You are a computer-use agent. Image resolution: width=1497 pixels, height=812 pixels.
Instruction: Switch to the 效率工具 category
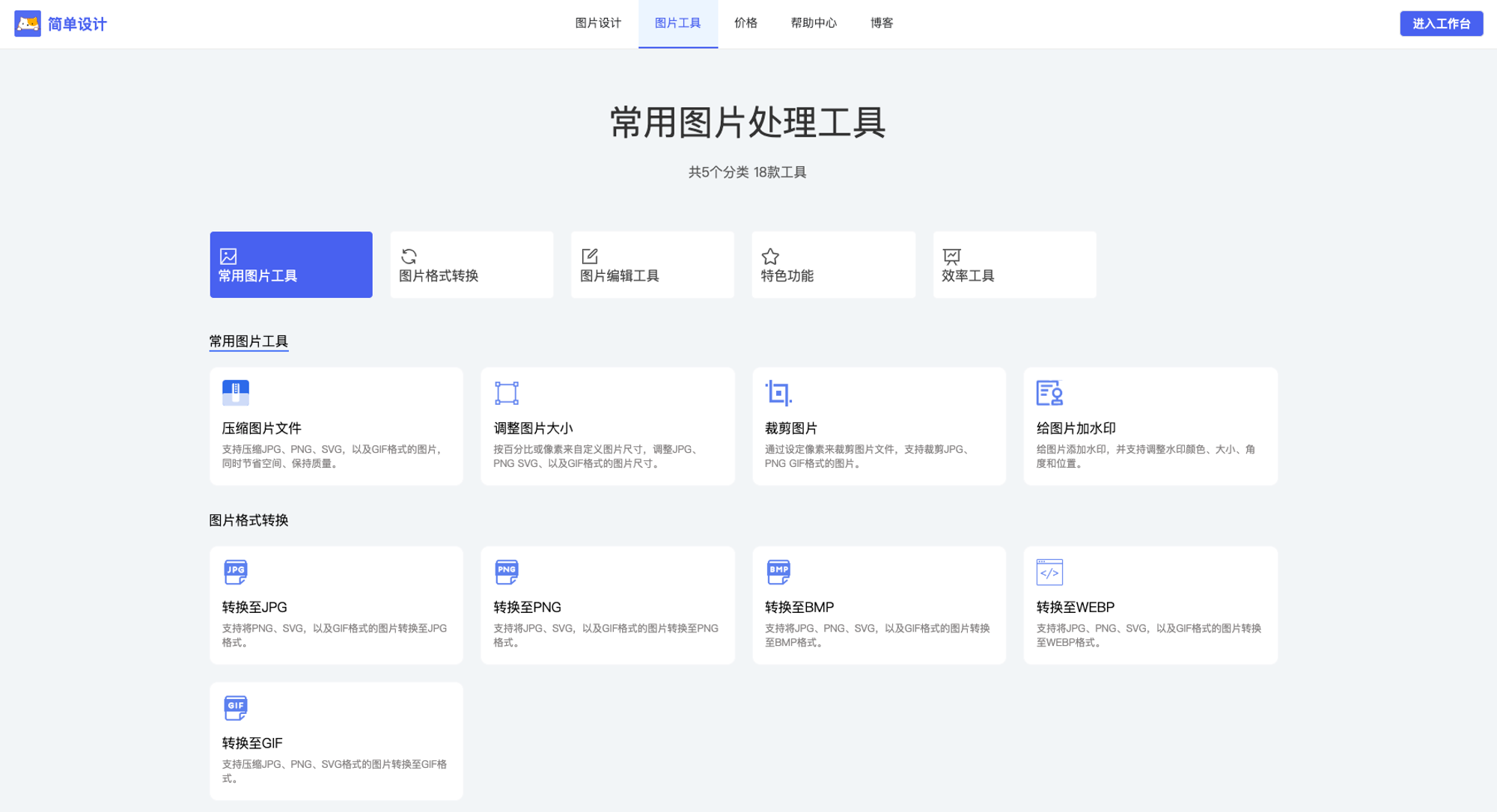tap(1014, 265)
